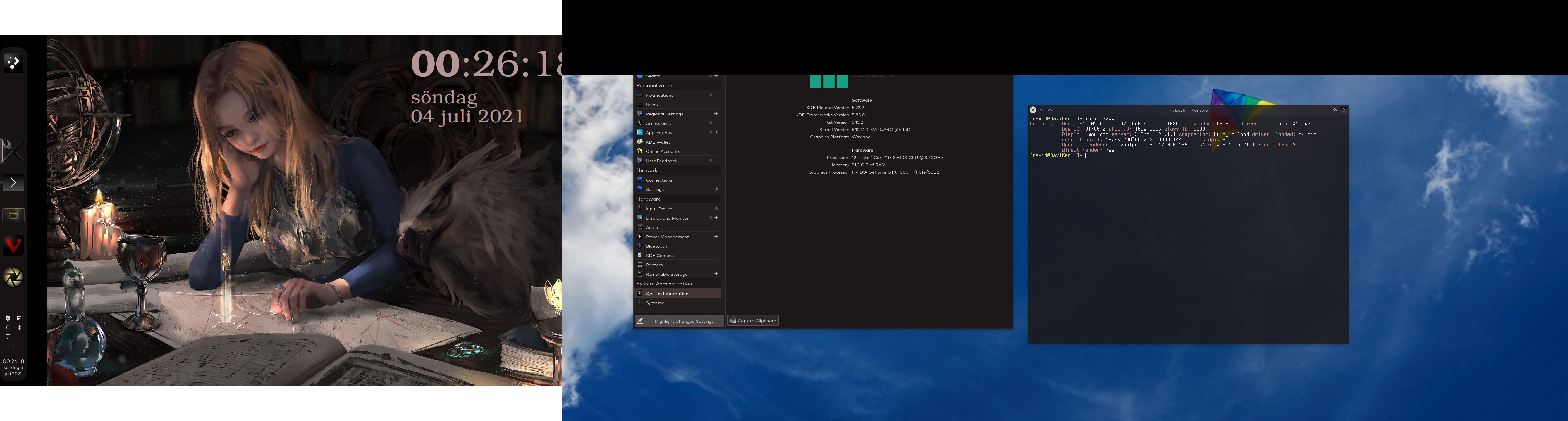Viewport: 1568px width, 421px height.
Task: Launch Vivaldi from the left panel
Action: [13, 245]
